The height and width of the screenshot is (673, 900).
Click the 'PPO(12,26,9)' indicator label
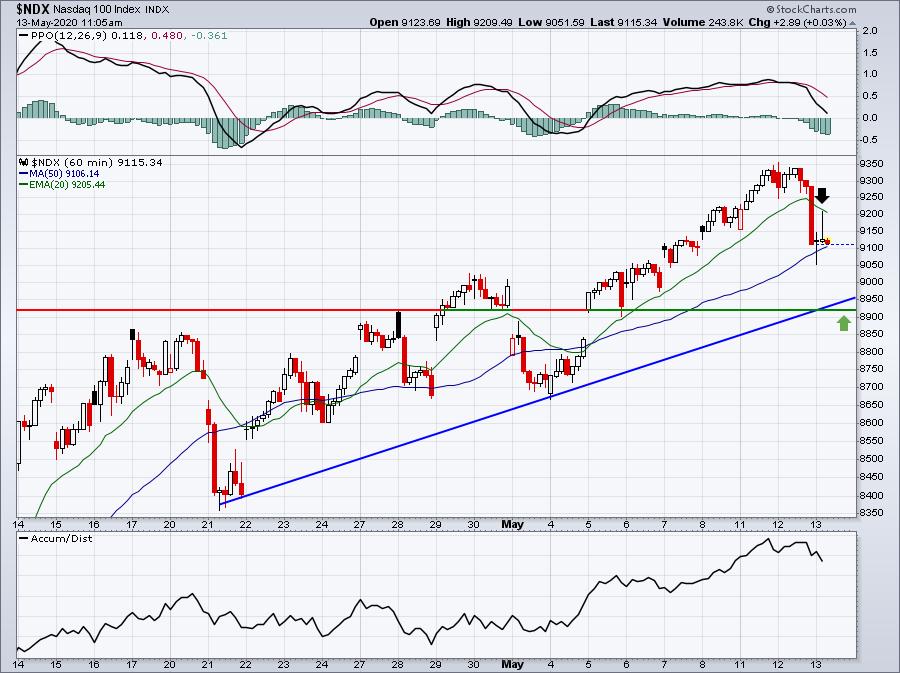(69, 36)
